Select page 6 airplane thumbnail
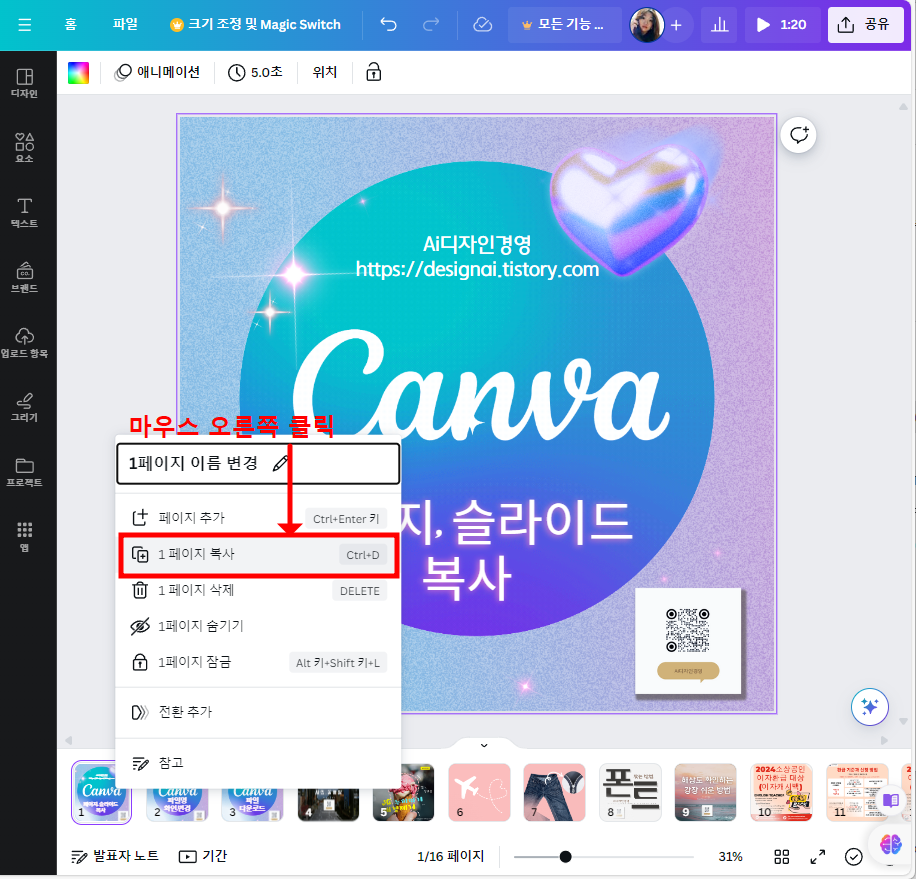The image size is (916, 879). click(479, 792)
